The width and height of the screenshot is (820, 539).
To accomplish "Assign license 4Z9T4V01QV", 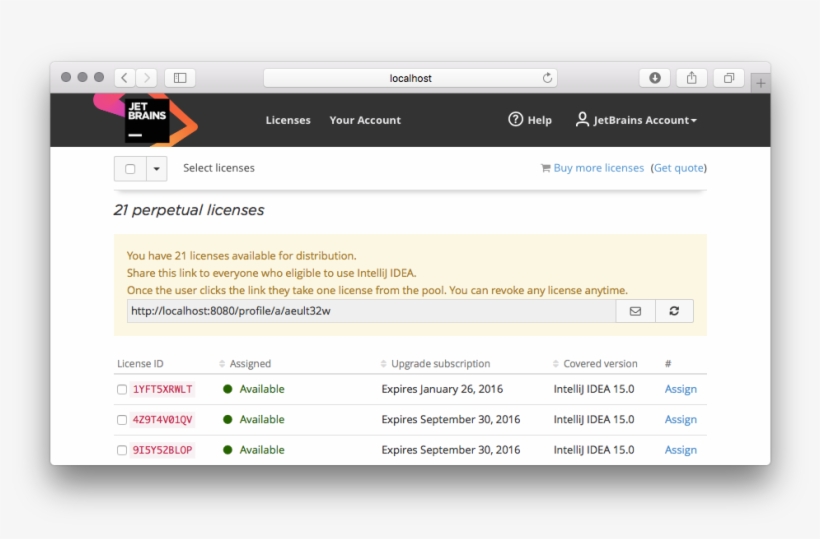I will tap(680, 419).
